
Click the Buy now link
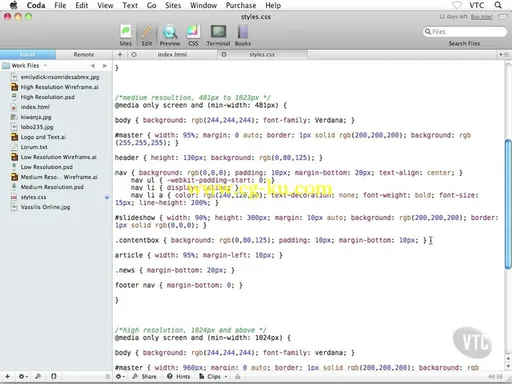coord(481,17)
